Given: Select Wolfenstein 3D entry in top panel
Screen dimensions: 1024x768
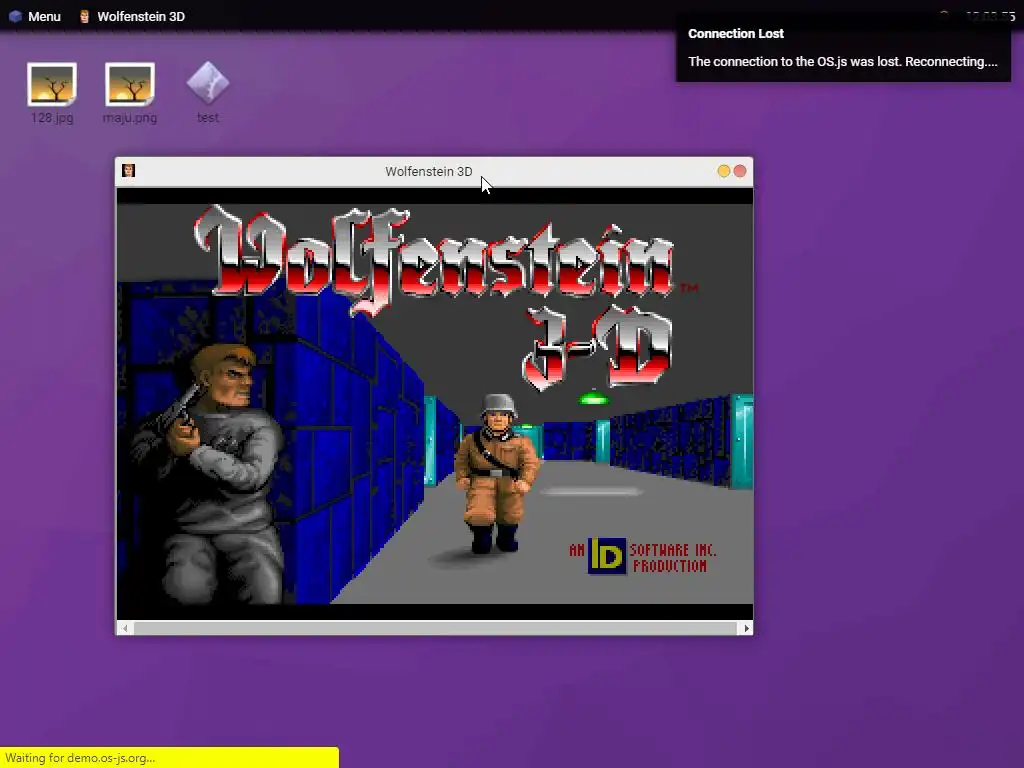Looking at the screenshot, I should 132,16.
